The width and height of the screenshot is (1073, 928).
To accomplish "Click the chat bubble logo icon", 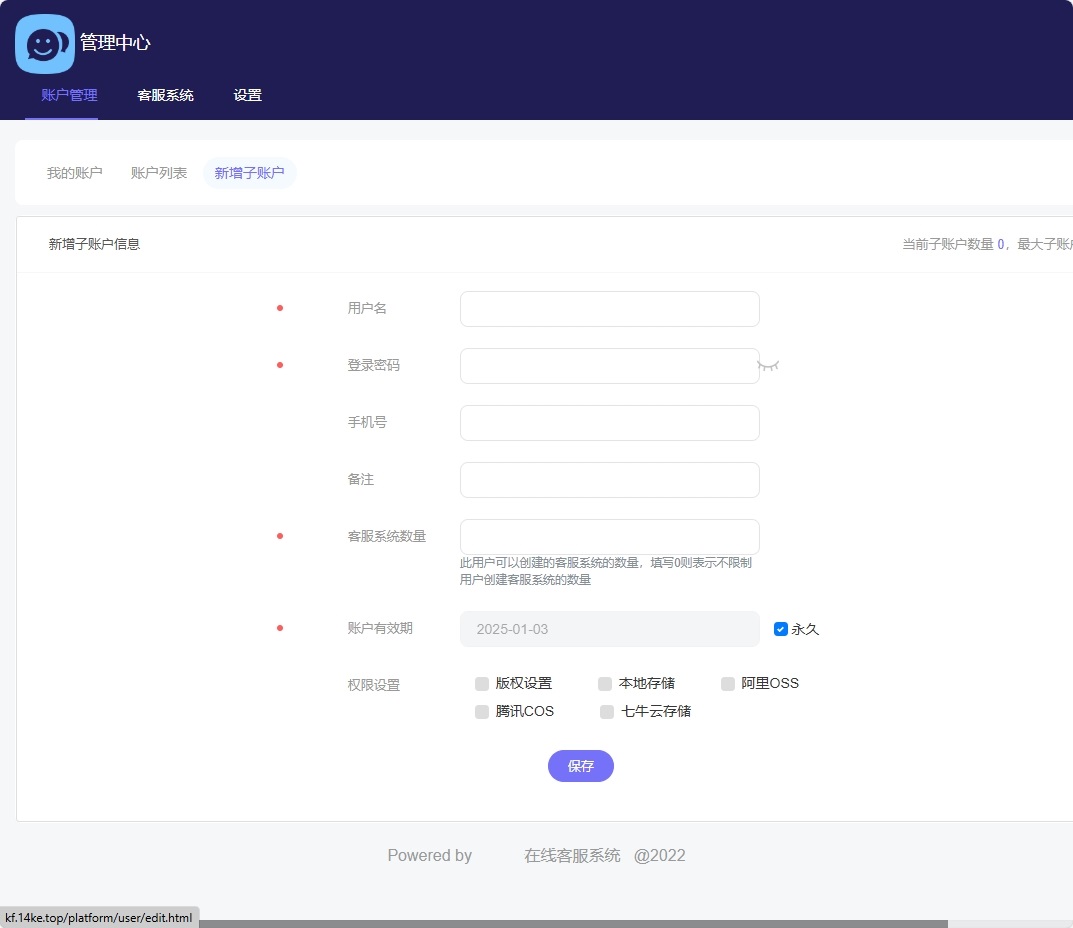I will pyautogui.click(x=44, y=44).
